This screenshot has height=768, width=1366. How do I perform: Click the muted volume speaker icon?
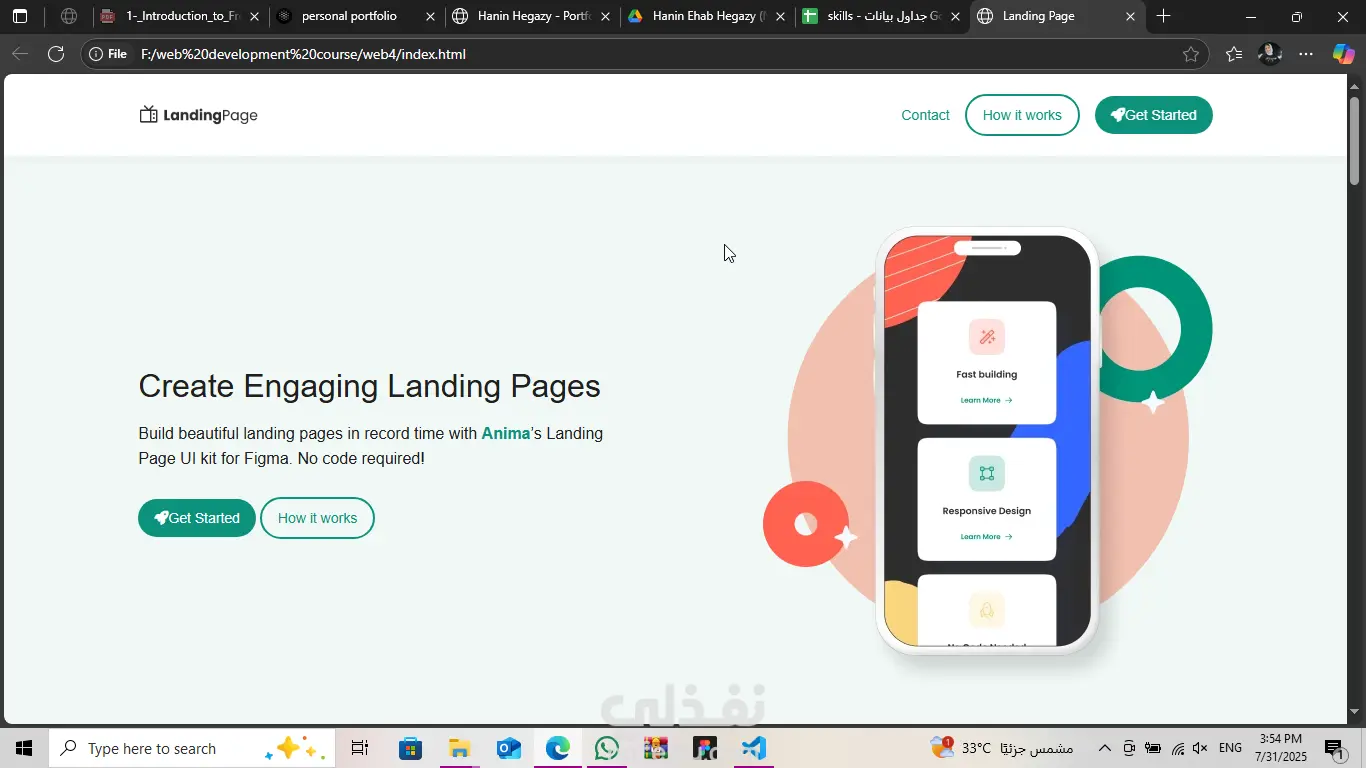[x=1201, y=748]
